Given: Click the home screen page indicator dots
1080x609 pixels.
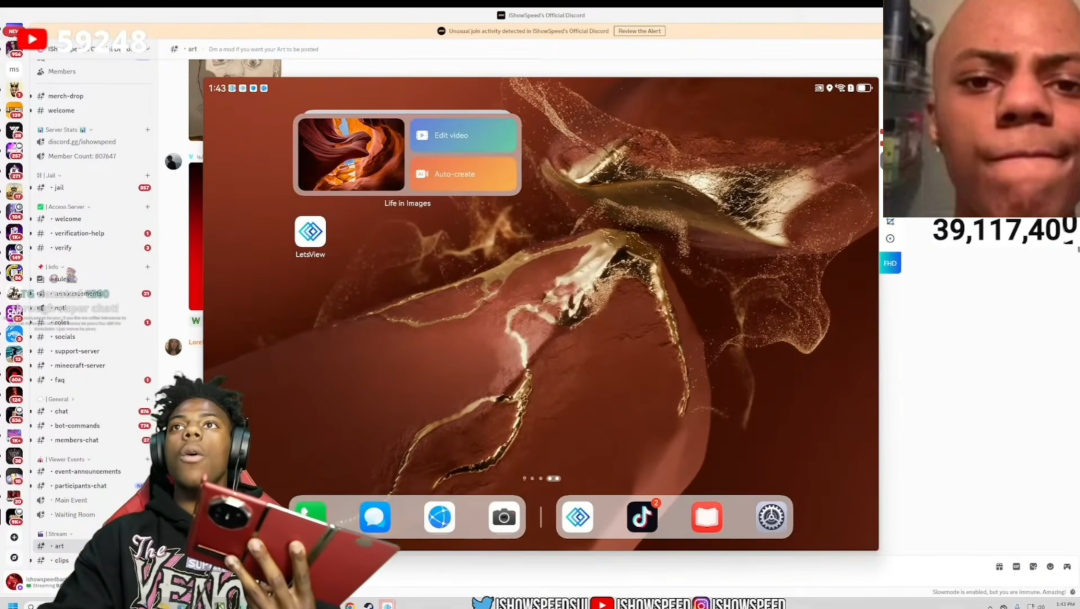Looking at the screenshot, I should (x=541, y=478).
